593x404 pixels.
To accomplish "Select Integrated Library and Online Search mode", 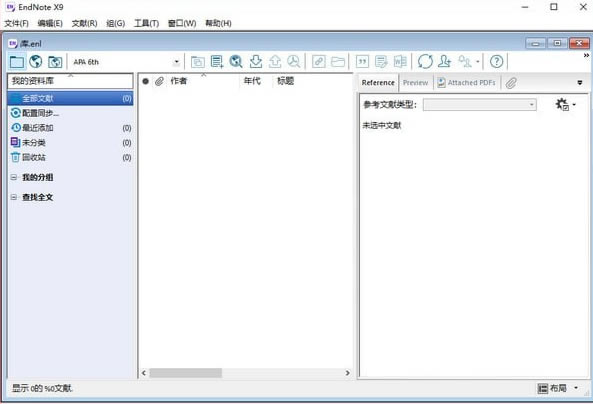I will [x=55, y=61].
